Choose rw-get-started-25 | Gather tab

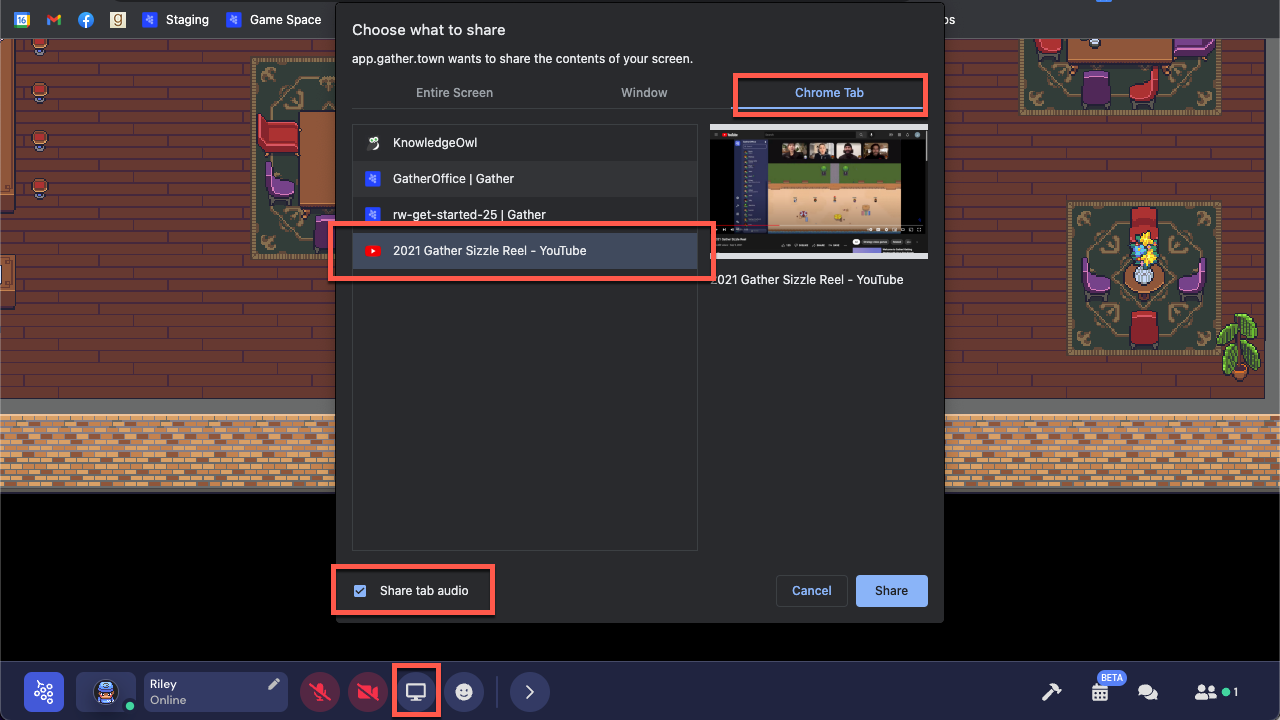click(x=525, y=215)
